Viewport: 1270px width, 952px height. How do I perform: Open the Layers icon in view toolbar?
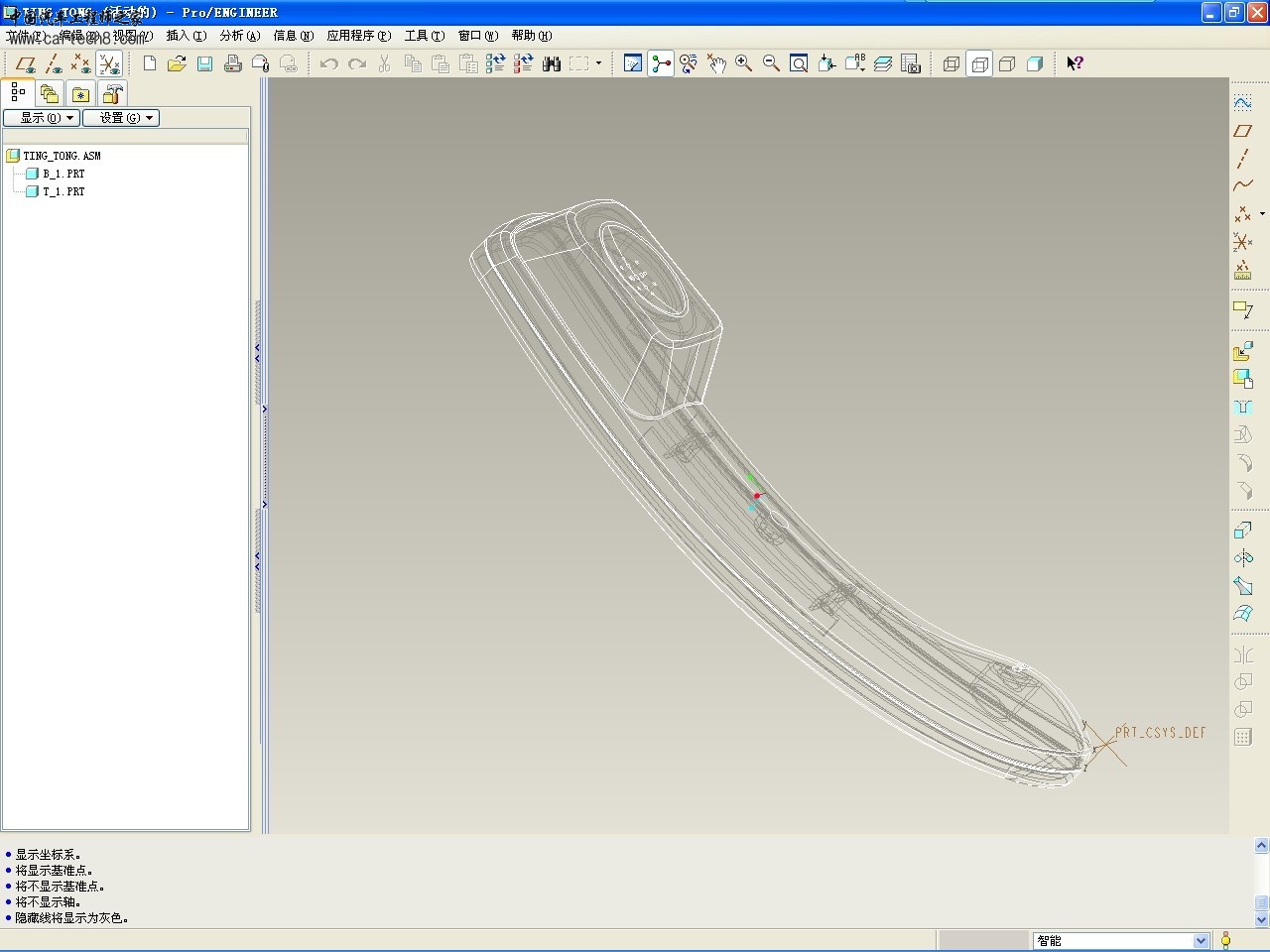pos(883,63)
